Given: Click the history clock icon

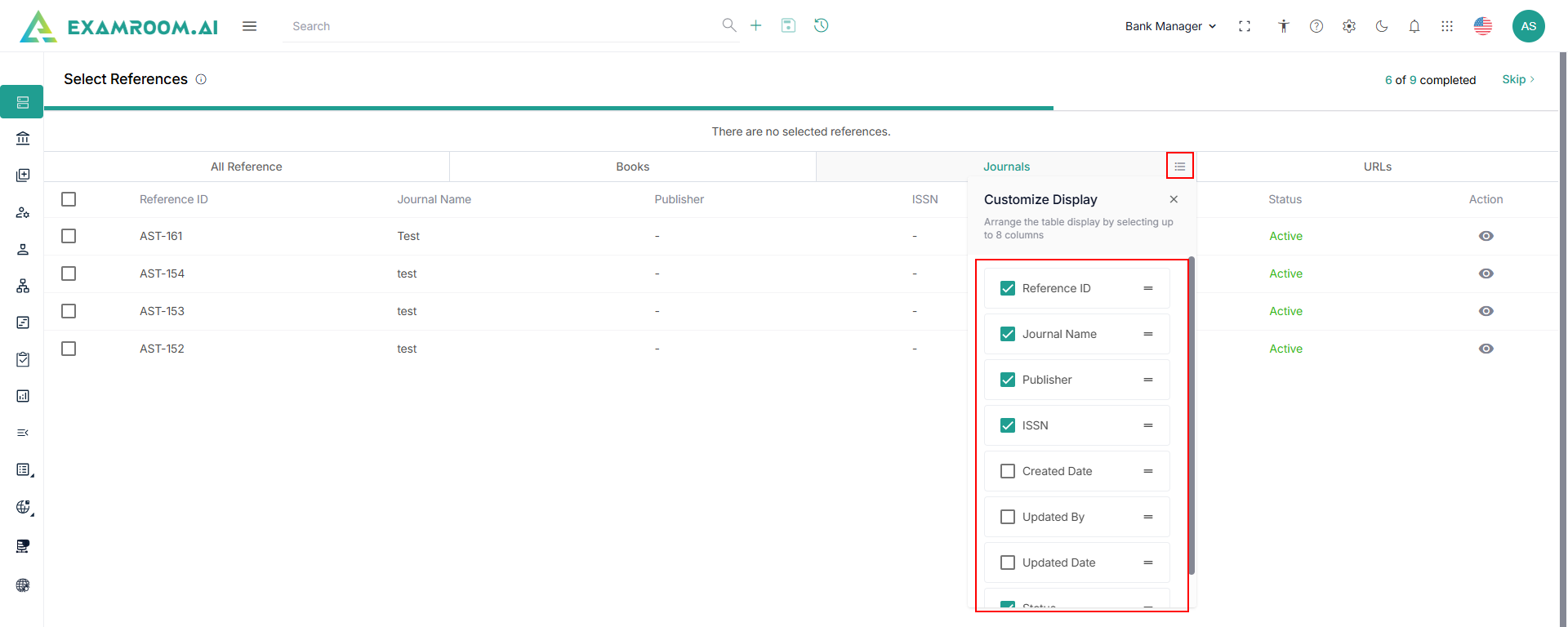Looking at the screenshot, I should coord(821,25).
